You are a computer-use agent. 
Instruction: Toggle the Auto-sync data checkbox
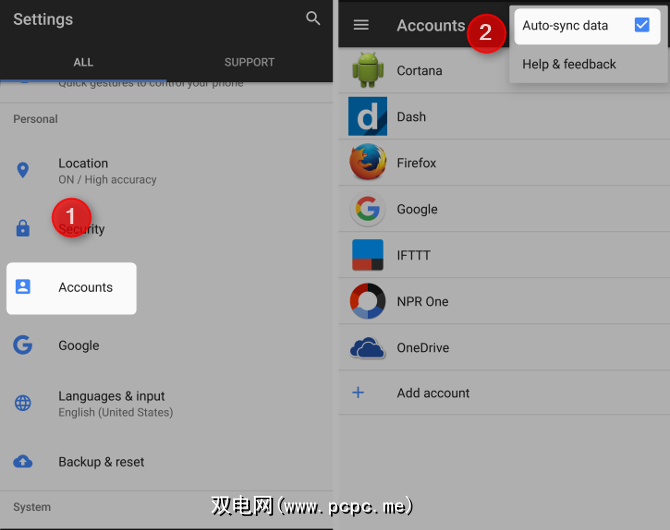pos(642,25)
